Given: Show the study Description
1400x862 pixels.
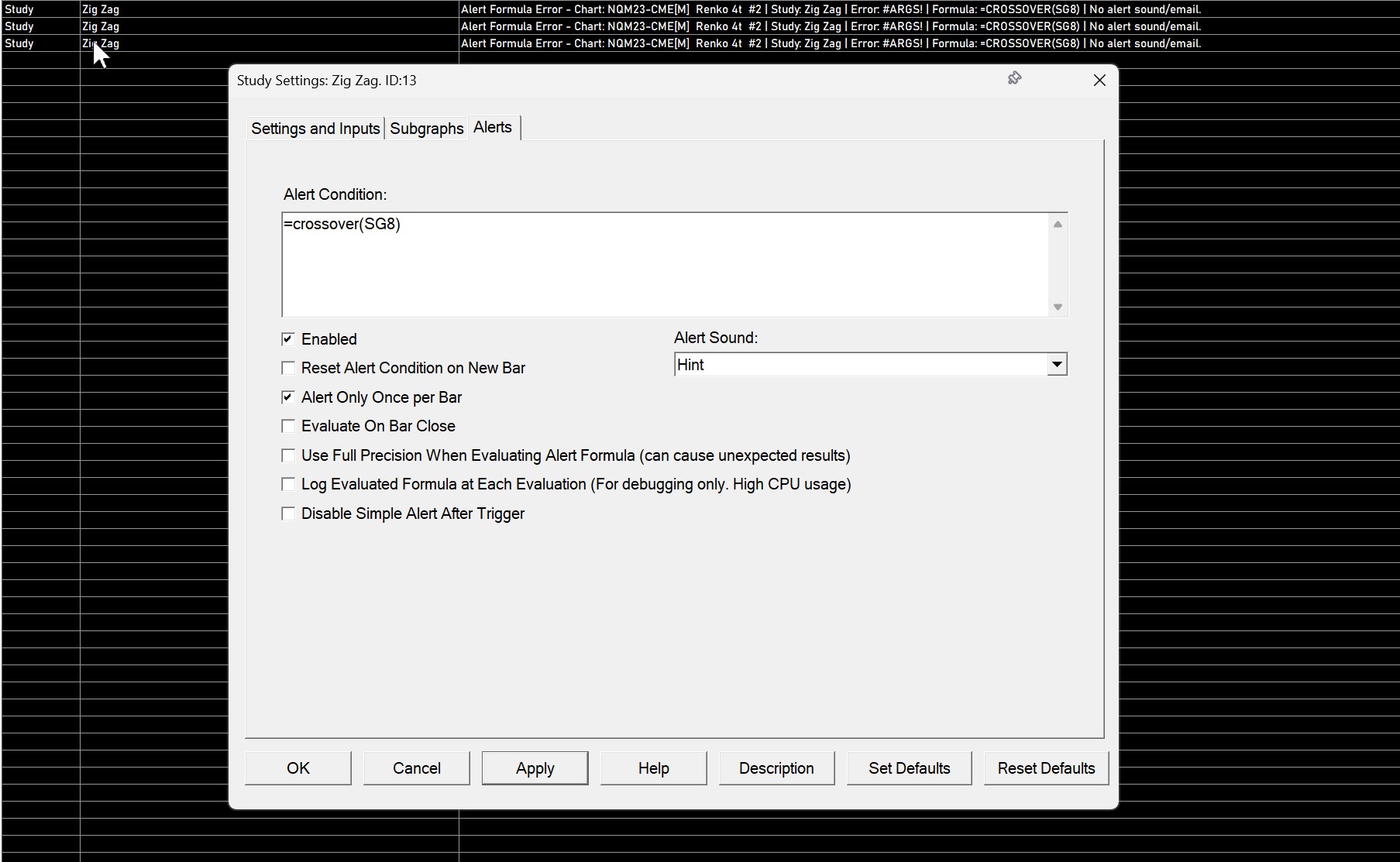Looking at the screenshot, I should (x=776, y=768).
